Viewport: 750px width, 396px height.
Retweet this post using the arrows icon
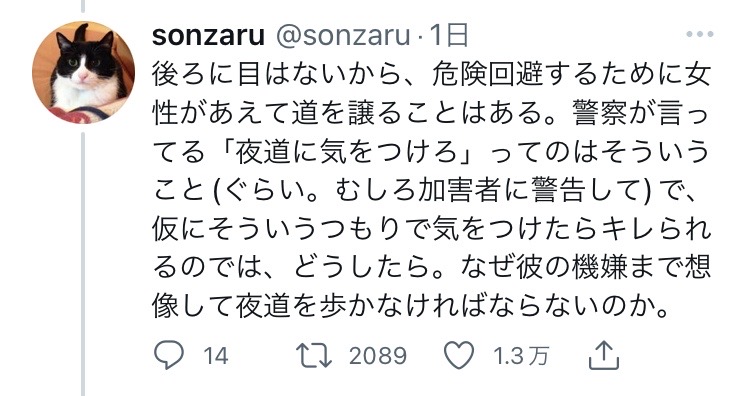(314, 355)
